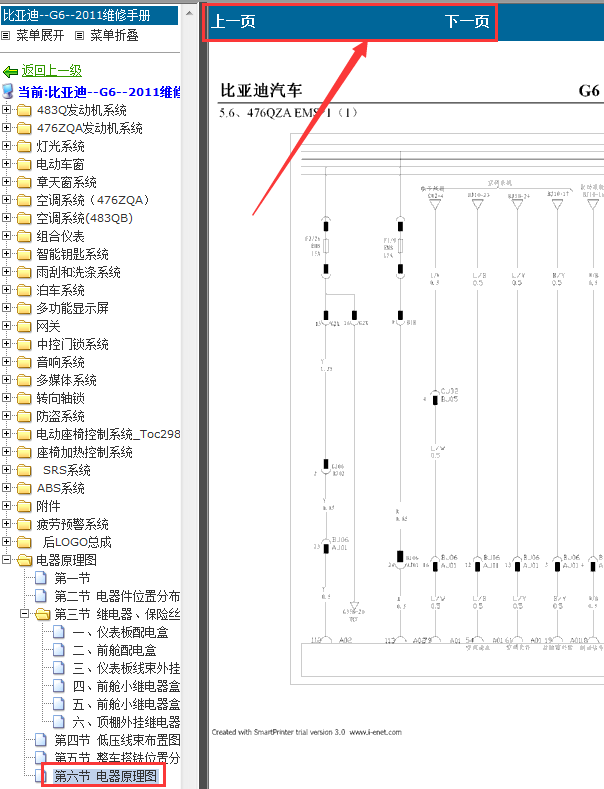
Task: Click heading 5.6、476QZA EMS
Action: click(x=288, y=113)
